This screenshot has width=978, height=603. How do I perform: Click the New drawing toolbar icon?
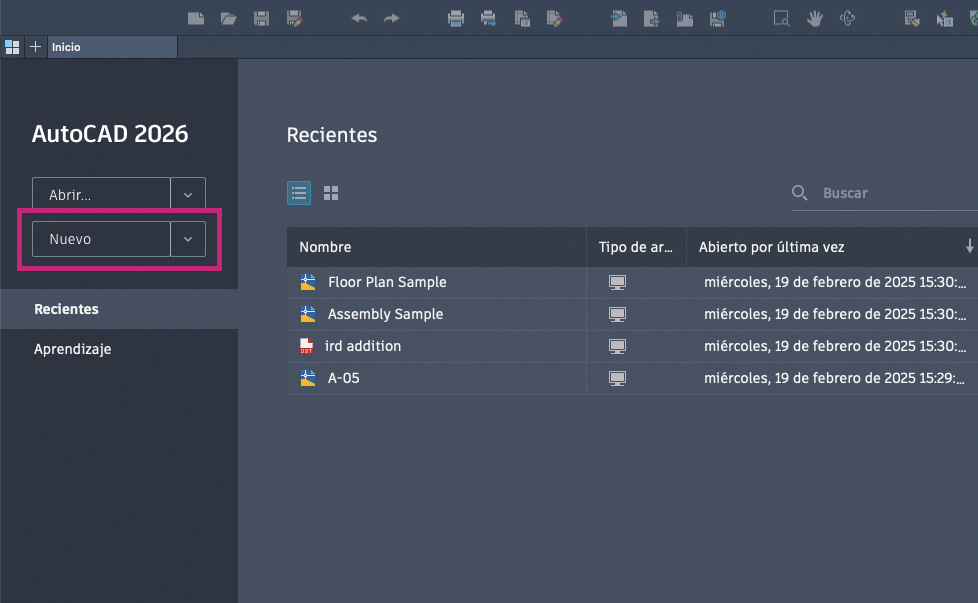(196, 19)
